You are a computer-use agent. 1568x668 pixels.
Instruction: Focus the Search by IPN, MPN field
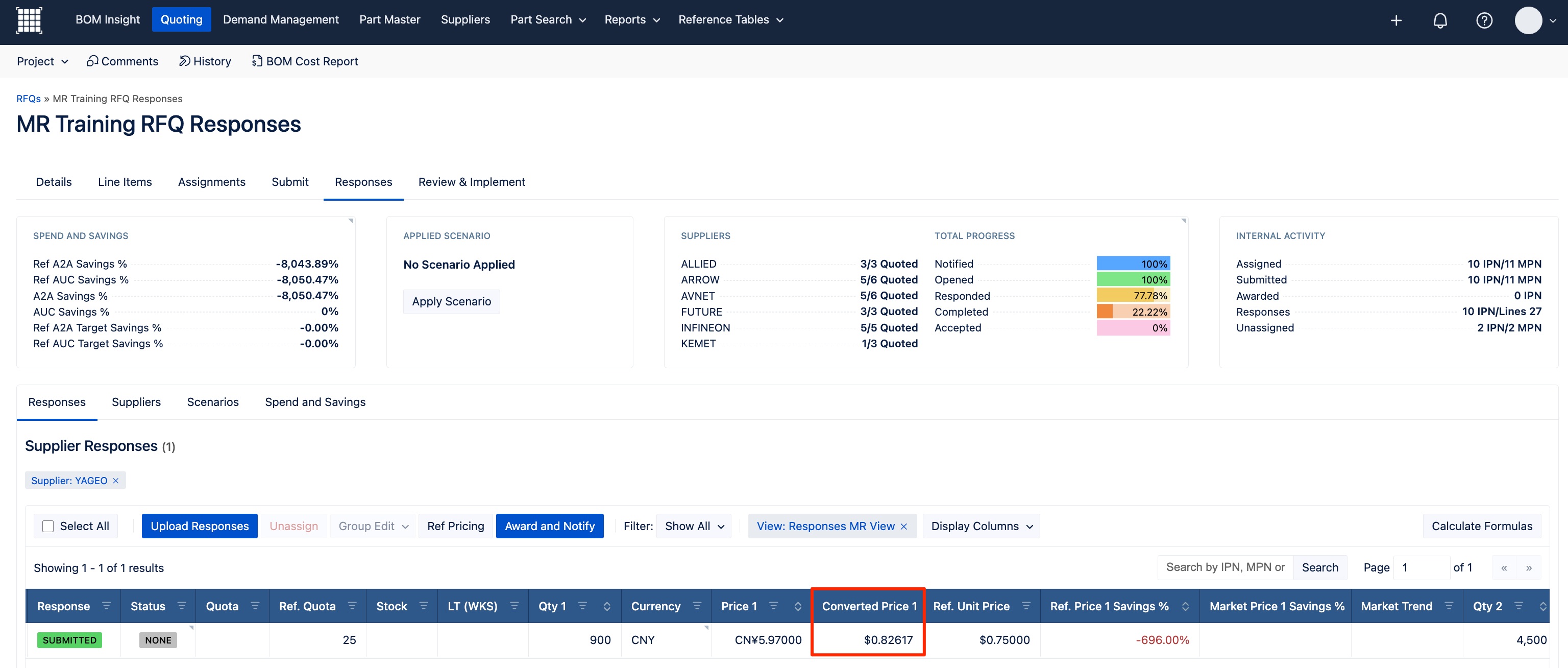point(1226,567)
